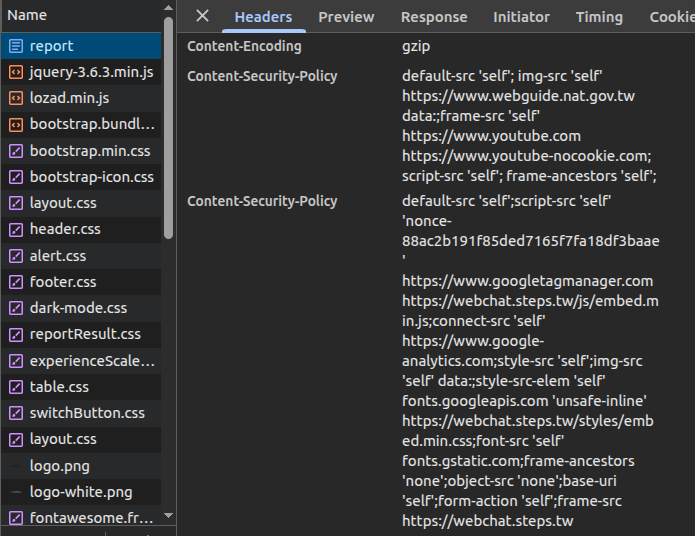Click the stylesheet icon beside bootstrap.min.css
The width and height of the screenshot is (695, 536).
16,151
